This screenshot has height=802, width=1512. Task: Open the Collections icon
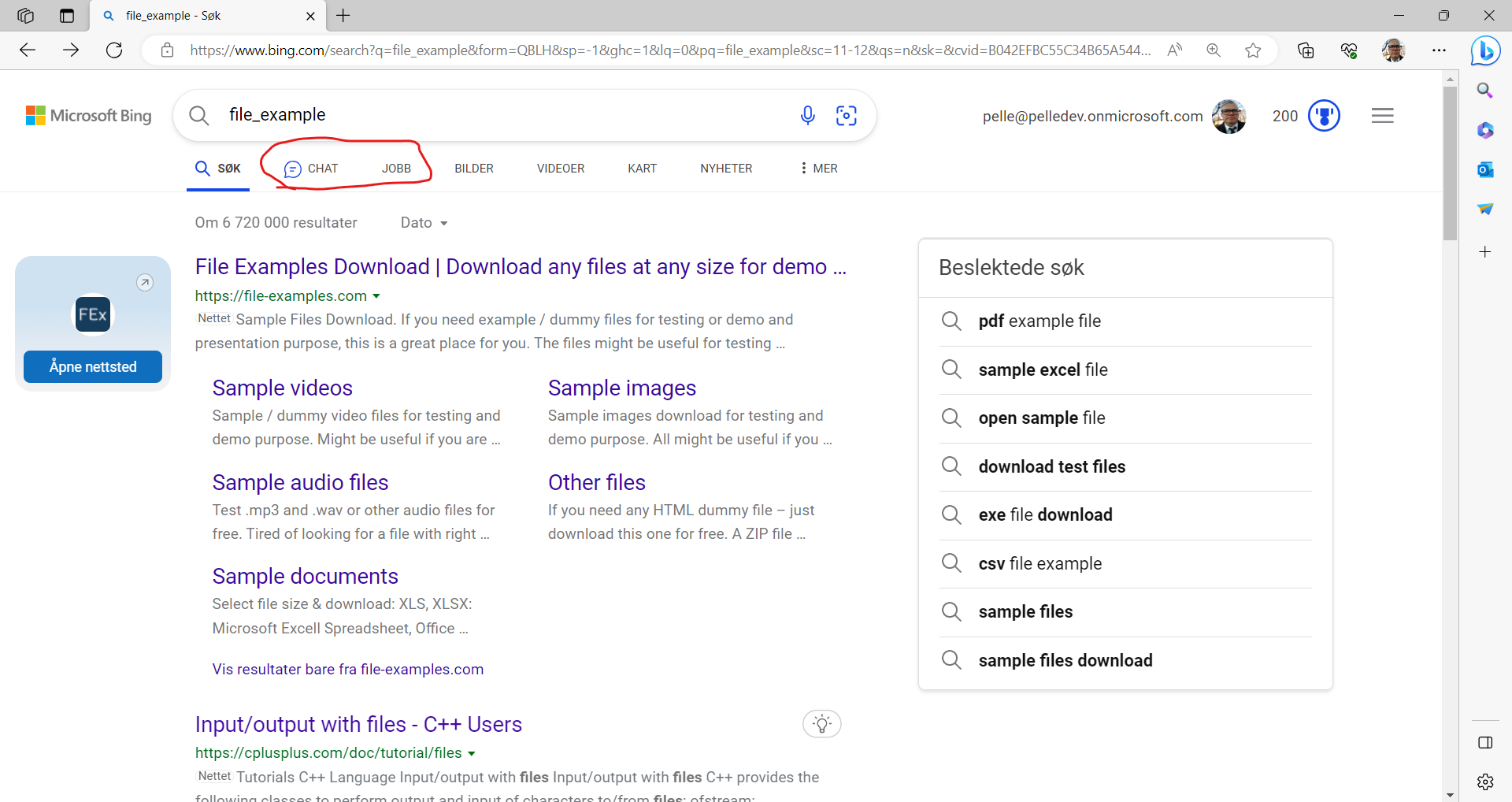point(1306,50)
